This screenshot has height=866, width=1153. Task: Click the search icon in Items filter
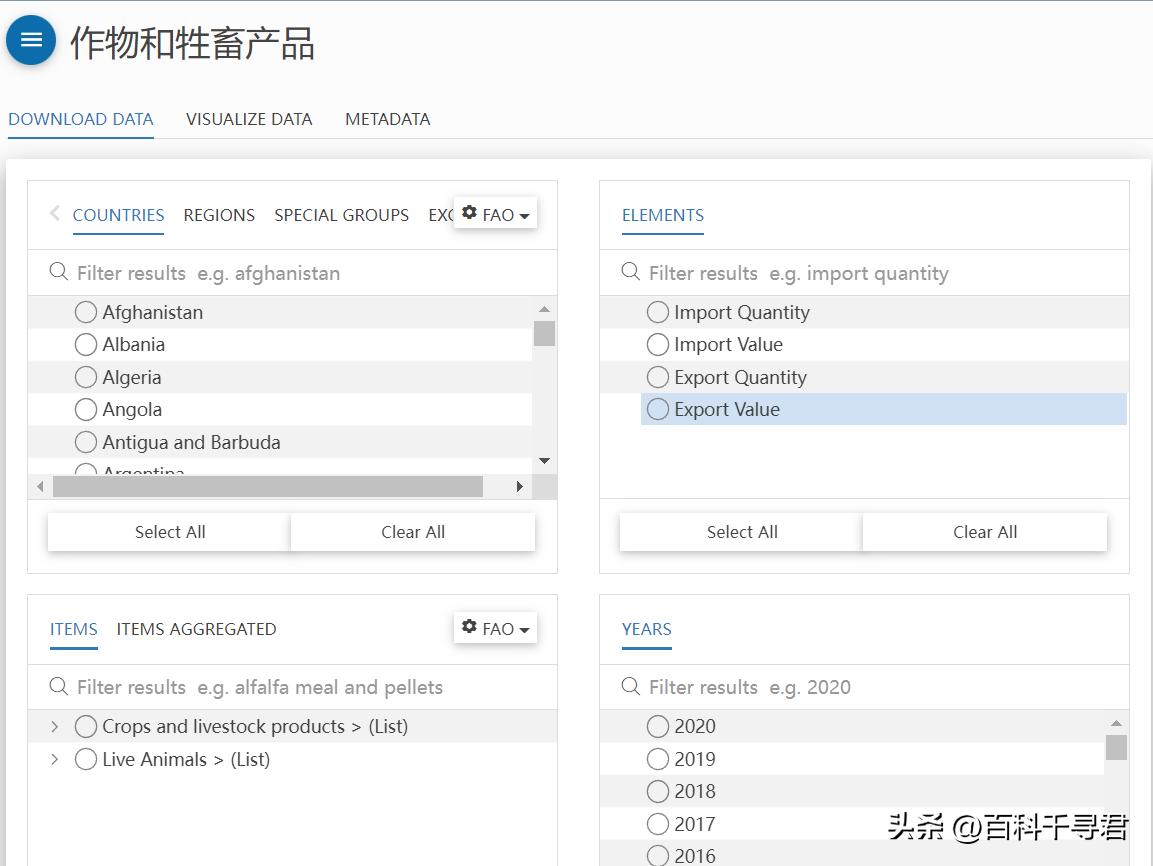(x=59, y=686)
